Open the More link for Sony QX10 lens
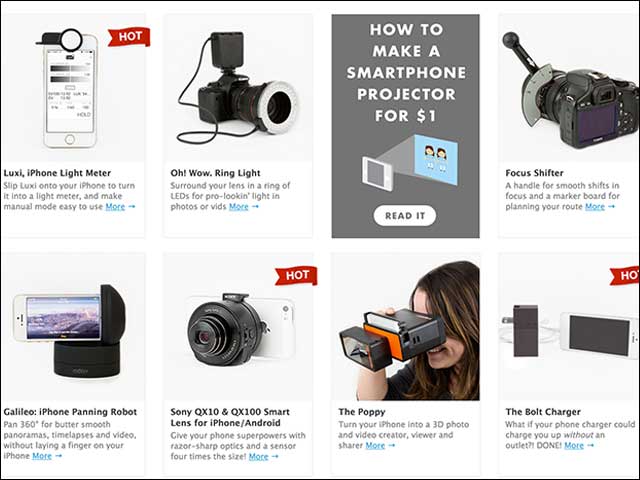The height and width of the screenshot is (480, 640). coord(258,456)
